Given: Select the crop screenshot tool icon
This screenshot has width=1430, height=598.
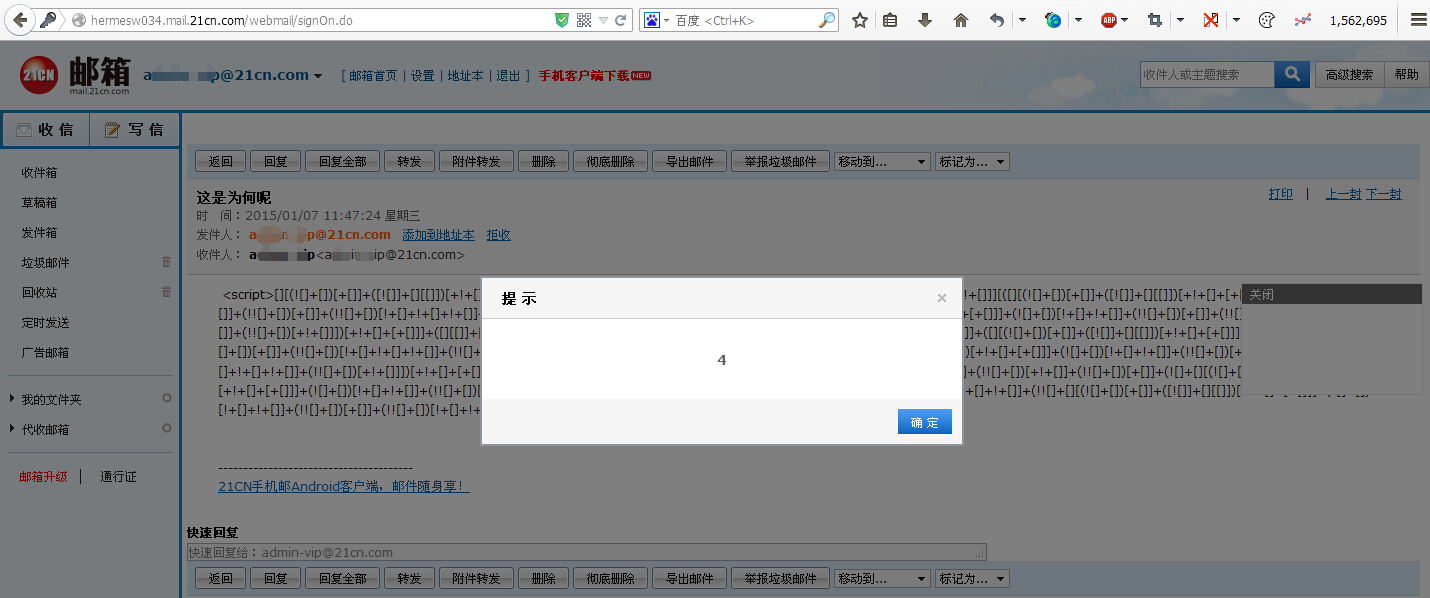Looking at the screenshot, I should (x=1155, y=20).
